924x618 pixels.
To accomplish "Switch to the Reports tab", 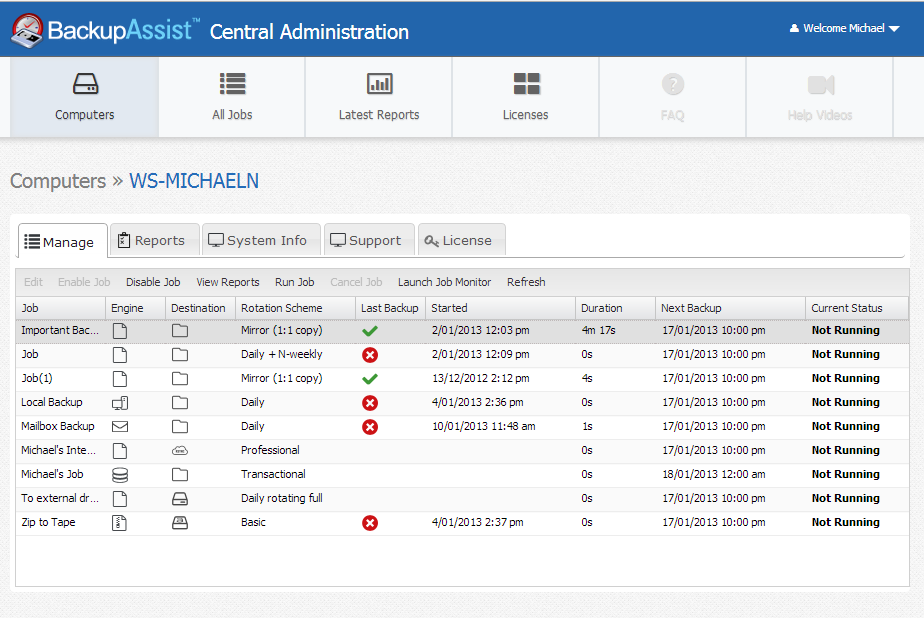I will 154,240.
